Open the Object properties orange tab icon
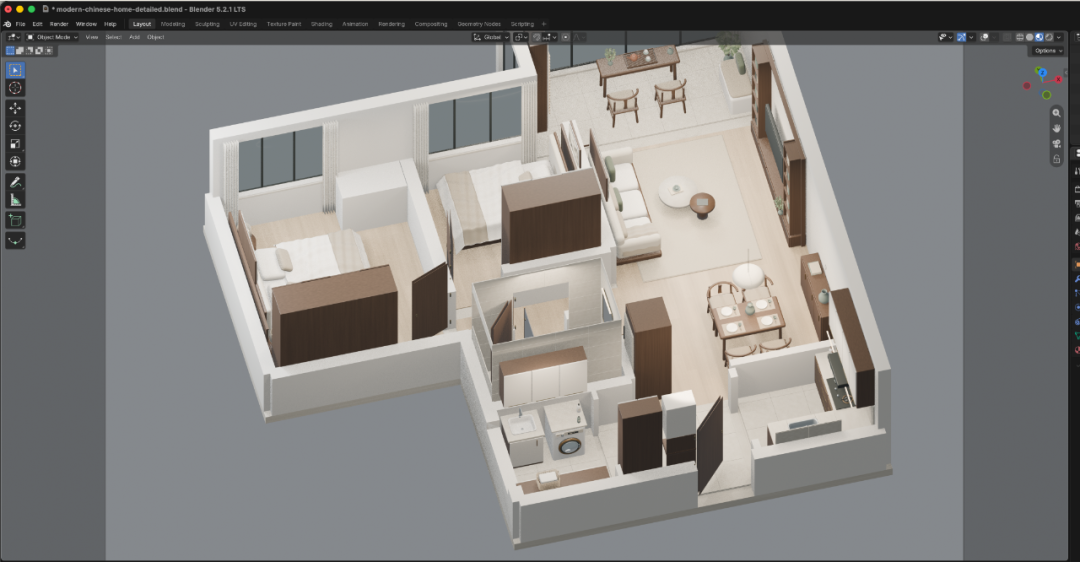Viewport: 1080px width, 562px height. pos(1076,264)
